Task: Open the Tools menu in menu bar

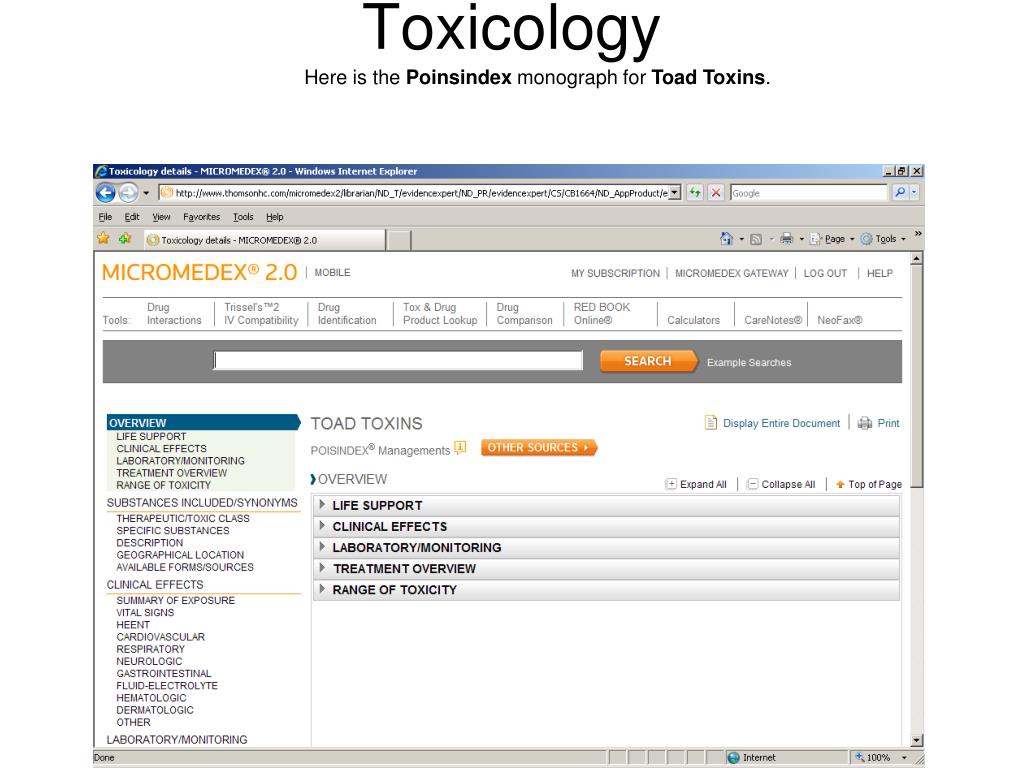Action: point(243,217)
